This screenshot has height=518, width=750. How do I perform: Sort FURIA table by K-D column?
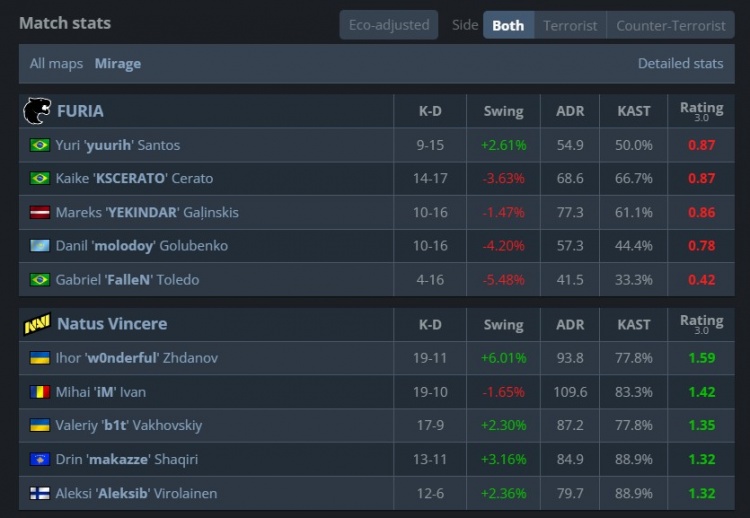[430, 111]
